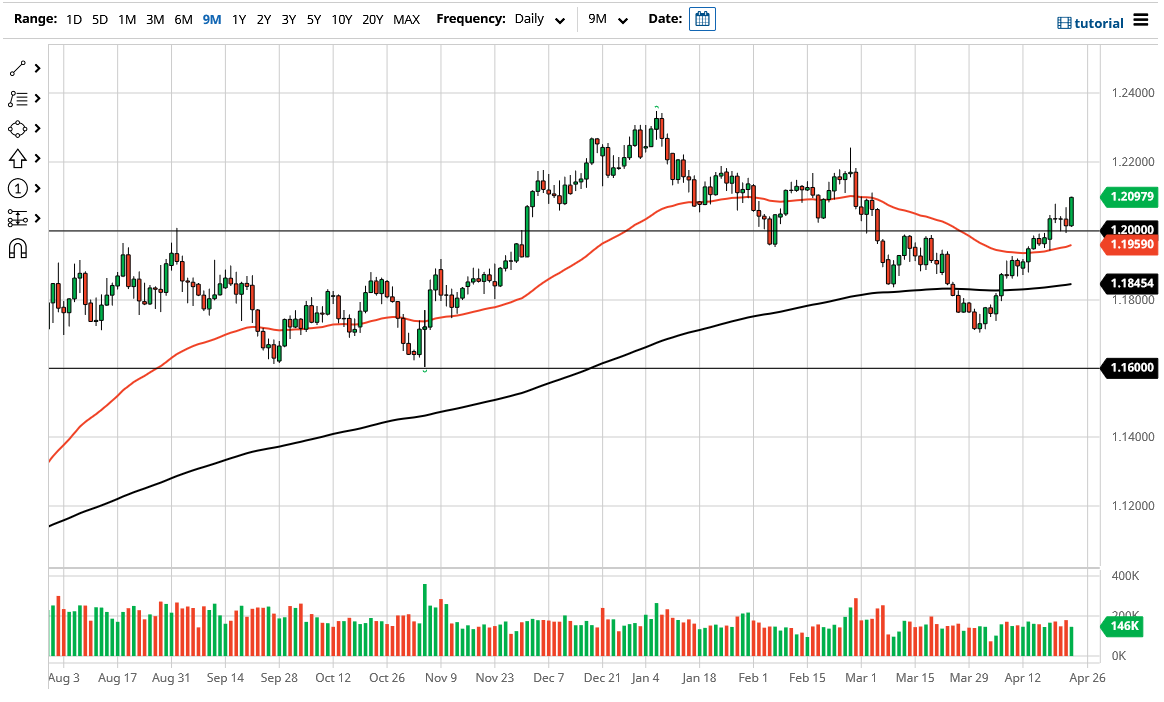Set range to 6M
1164x702 pixels.
[x=183, y=19]
